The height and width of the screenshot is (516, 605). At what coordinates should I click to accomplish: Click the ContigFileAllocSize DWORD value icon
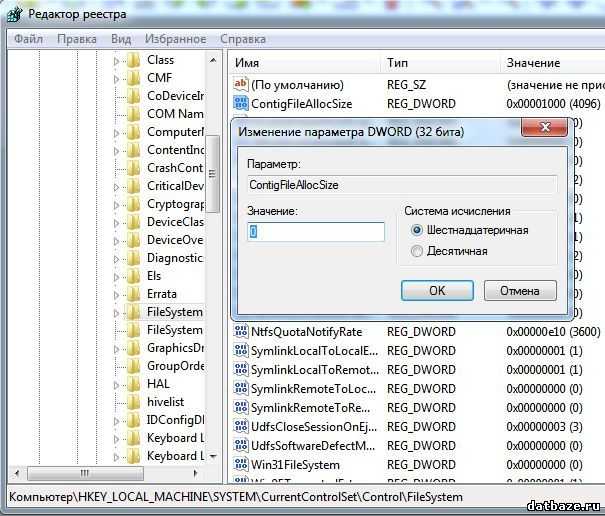point(241,103)
